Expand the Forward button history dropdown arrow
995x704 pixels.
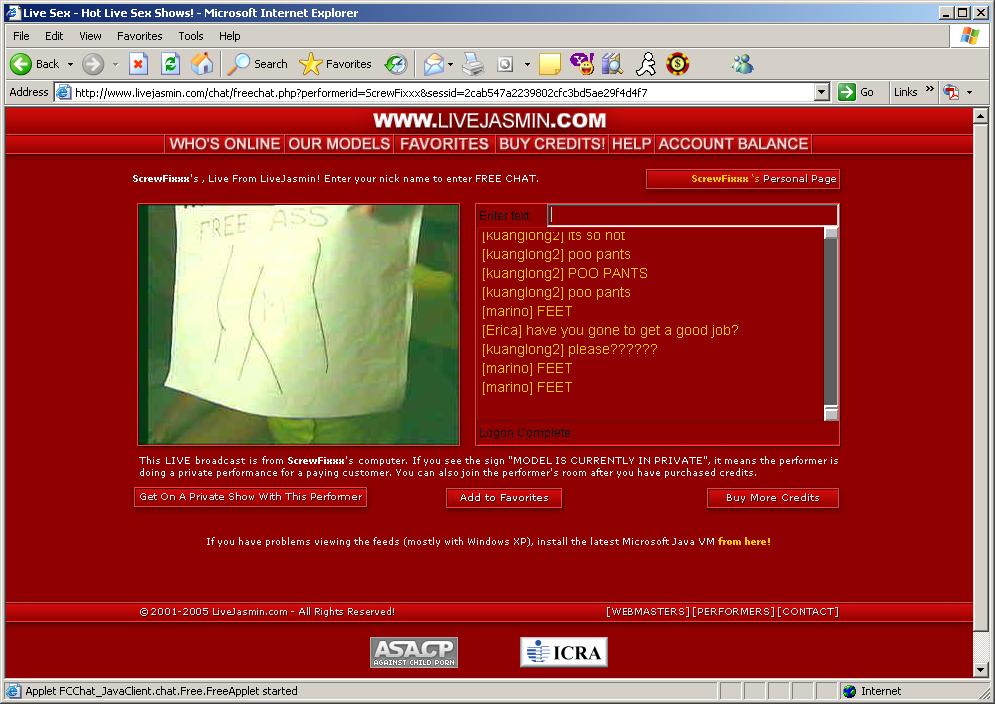coord(115,64)
